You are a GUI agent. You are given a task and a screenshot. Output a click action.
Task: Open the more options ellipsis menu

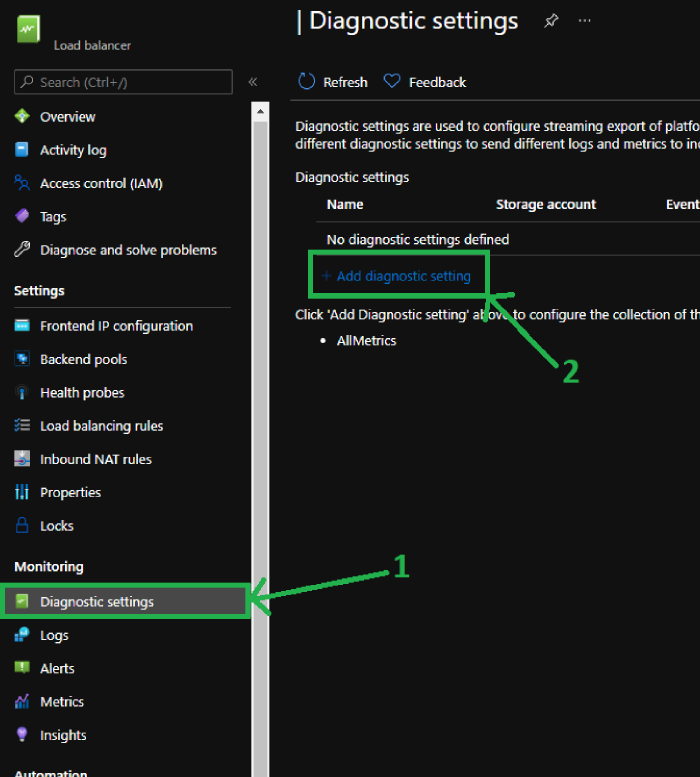tap(585, 21)
